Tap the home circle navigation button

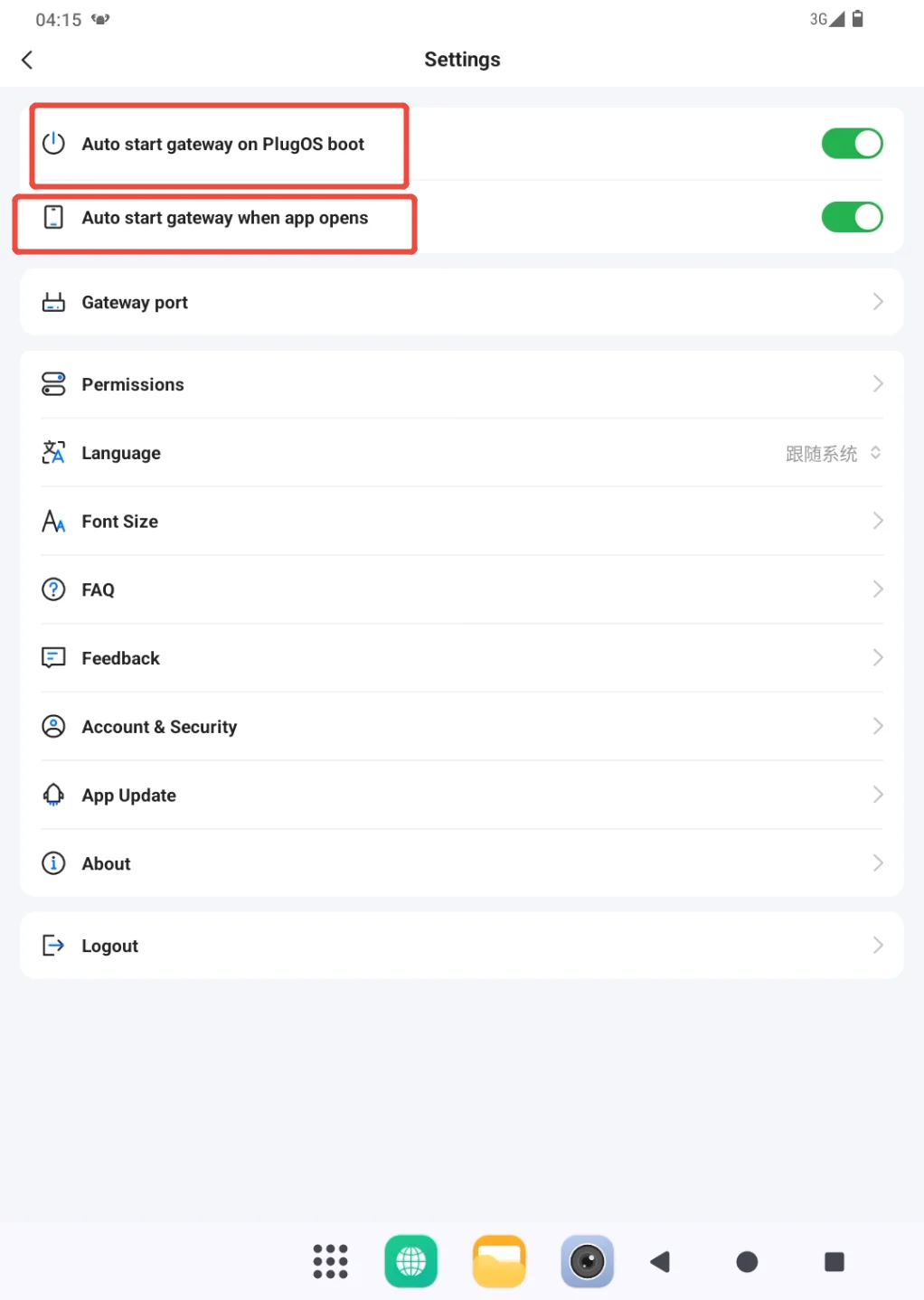click(x=747, y=1261)
